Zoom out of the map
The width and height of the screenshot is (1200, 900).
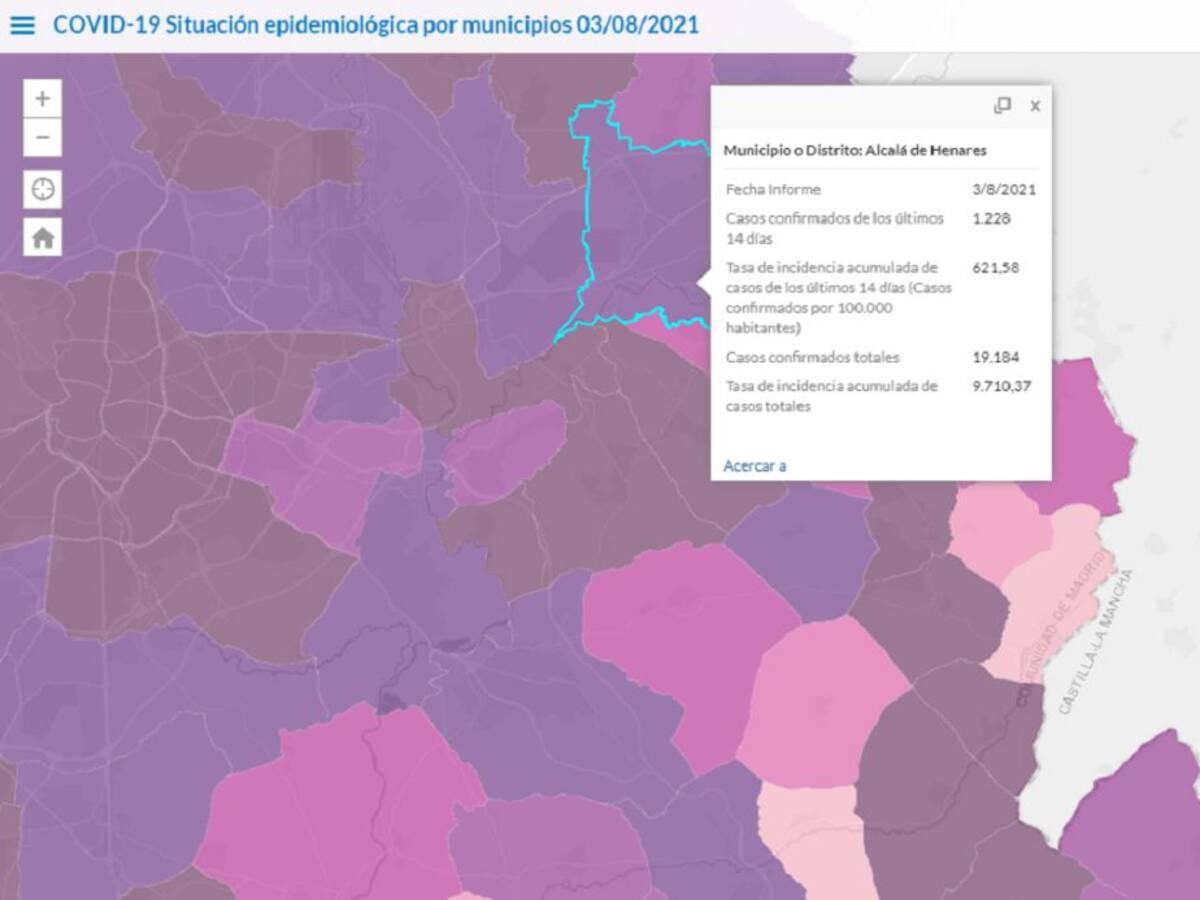click(42, 137)
